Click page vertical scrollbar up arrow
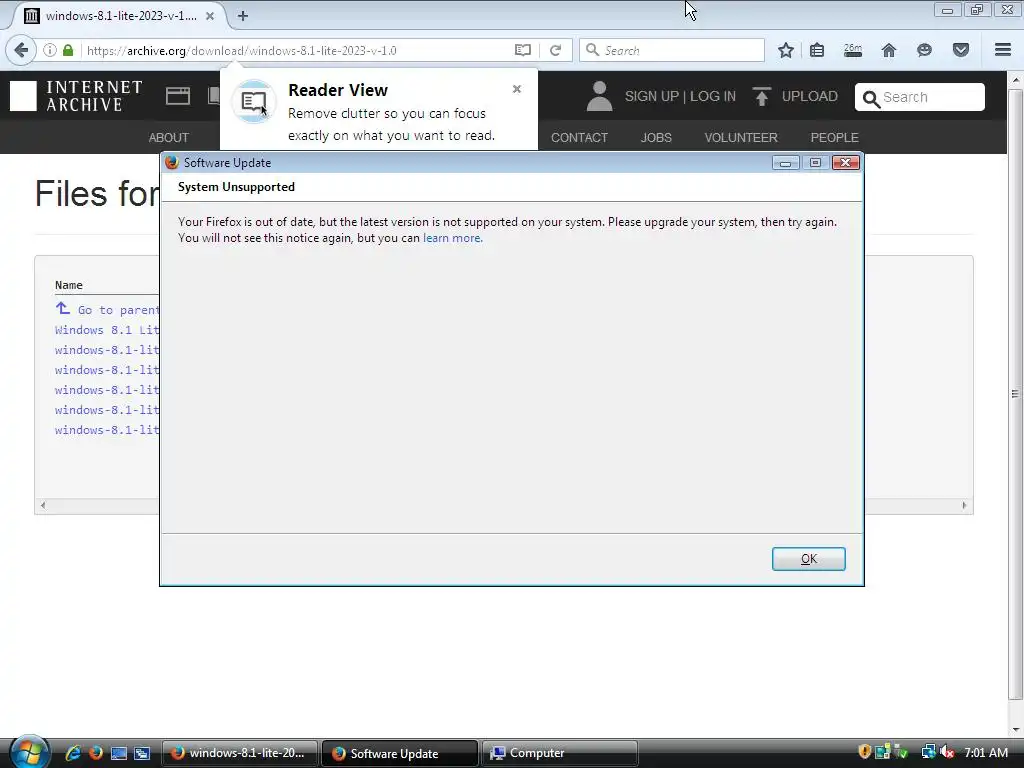The image size is (1024, 768). 1016,80
